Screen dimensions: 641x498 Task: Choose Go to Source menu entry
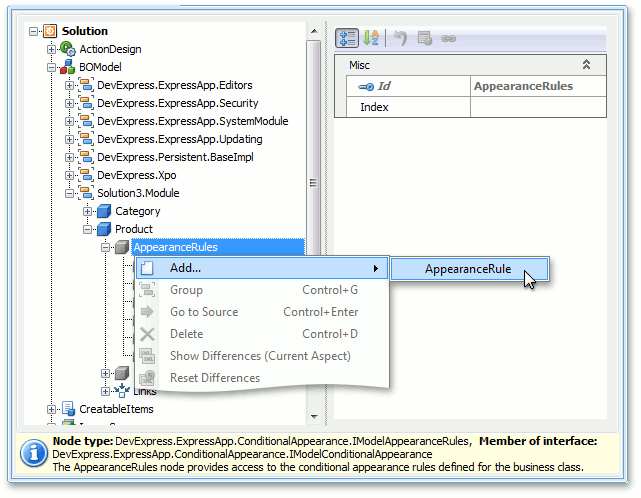click(262, 312)
